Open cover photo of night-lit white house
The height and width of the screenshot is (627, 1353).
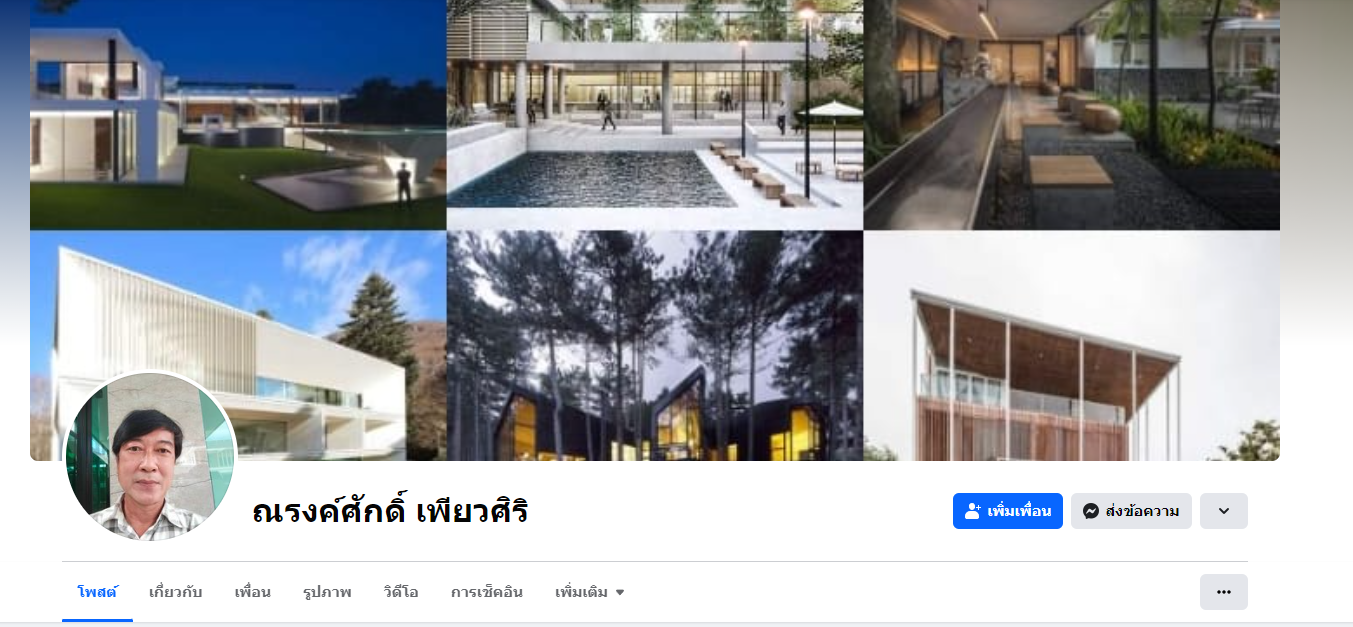(x=238, y=115)
